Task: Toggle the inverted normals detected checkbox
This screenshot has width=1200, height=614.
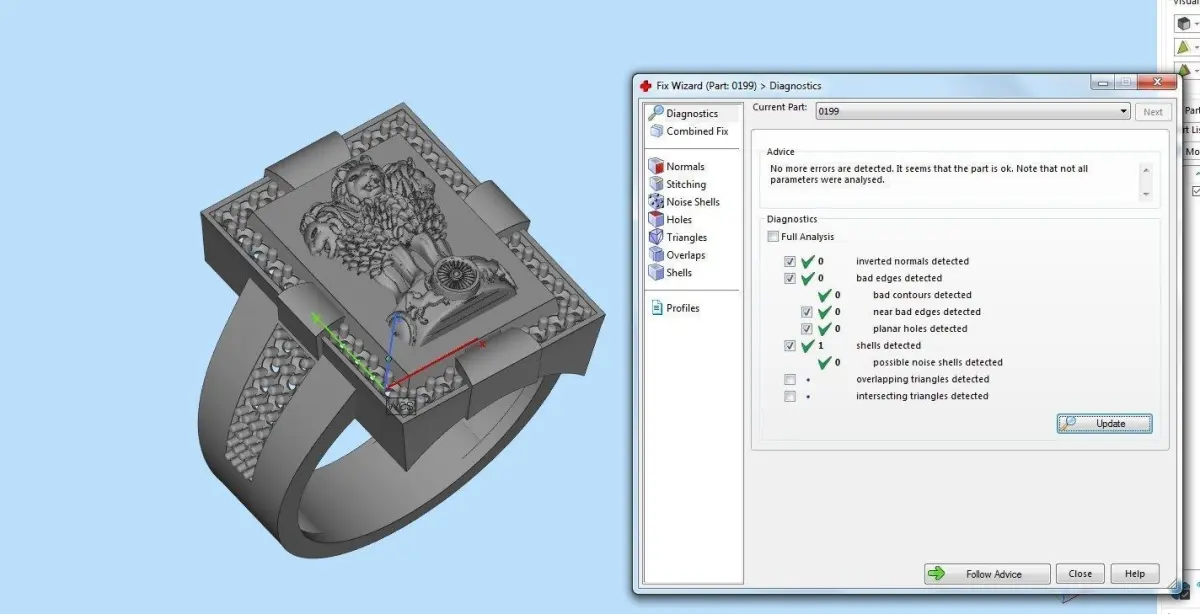Action: coord(790,261)
